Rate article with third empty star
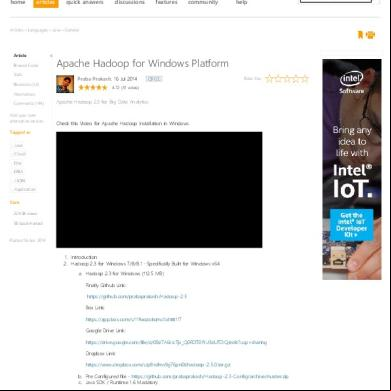391x391 pixels. [x=287, y=79]
